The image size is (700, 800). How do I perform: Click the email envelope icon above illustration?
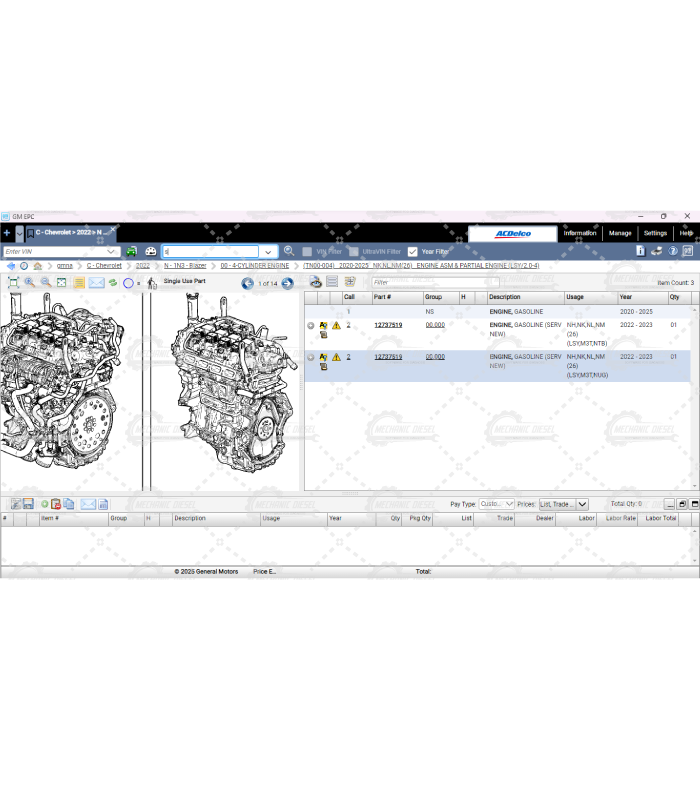pyautogui.click(x=96, y=283)
